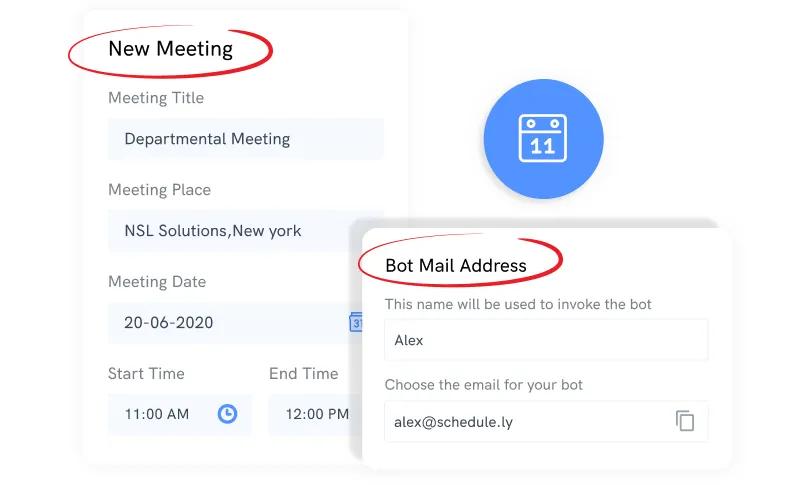Copy the bot email with the copy icon

[x=685, y=421]
